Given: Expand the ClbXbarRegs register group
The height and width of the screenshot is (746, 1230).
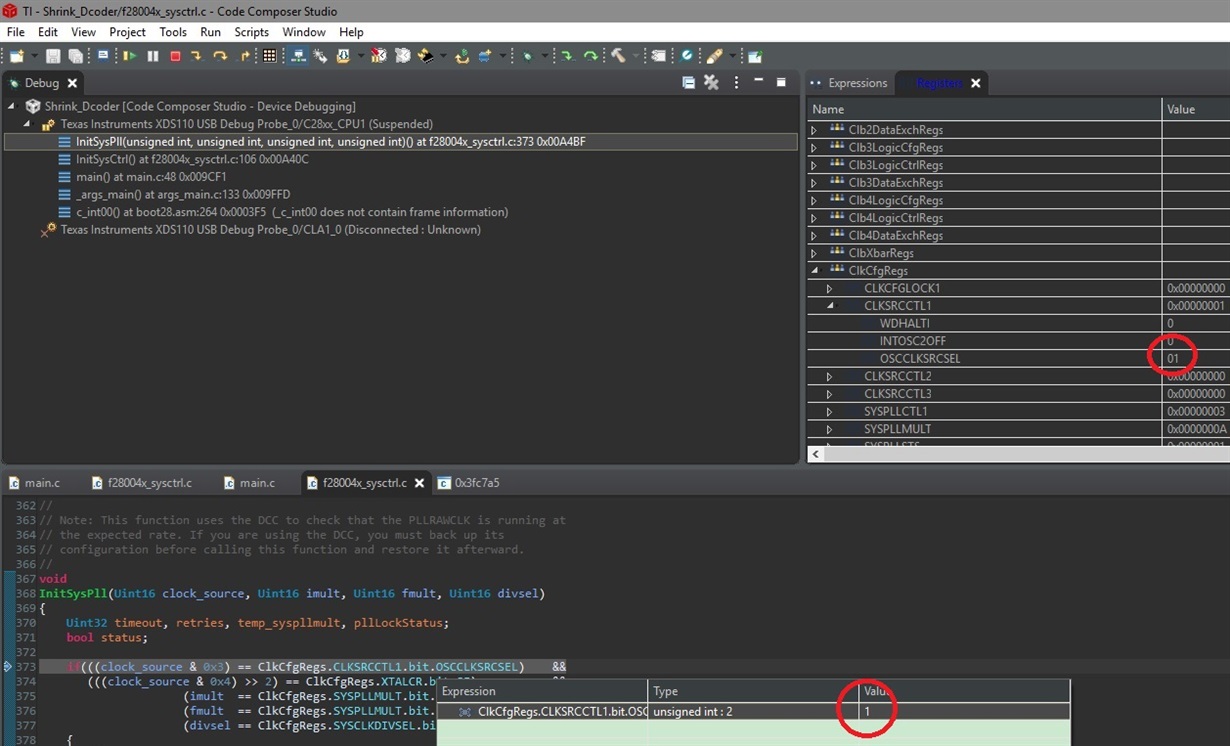Looking at the screenshot, I should [x=814, y=253].
